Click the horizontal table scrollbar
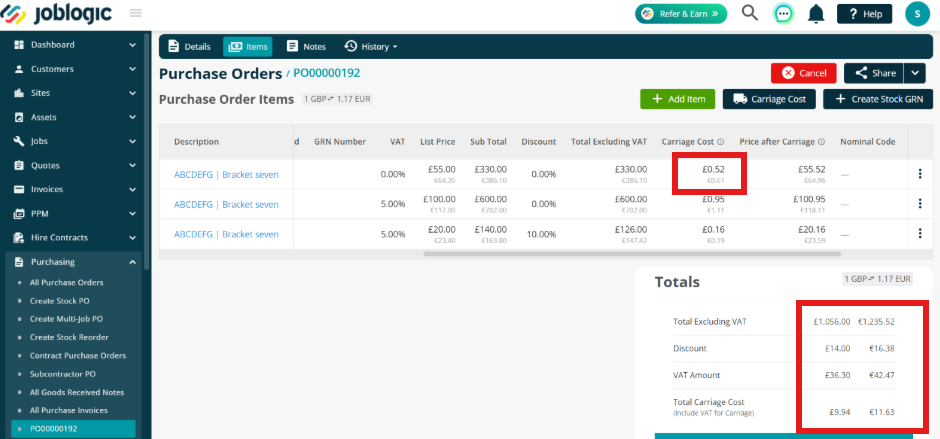This screenshot has height=439, width=940. 632,254
